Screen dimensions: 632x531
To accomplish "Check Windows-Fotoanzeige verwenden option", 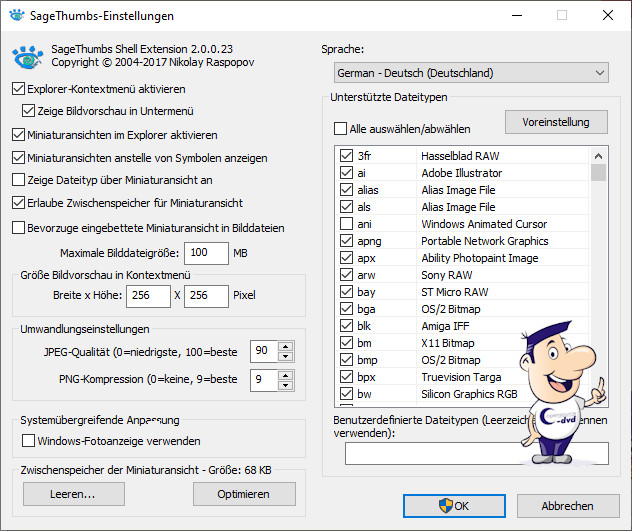I will coord(29,440).
